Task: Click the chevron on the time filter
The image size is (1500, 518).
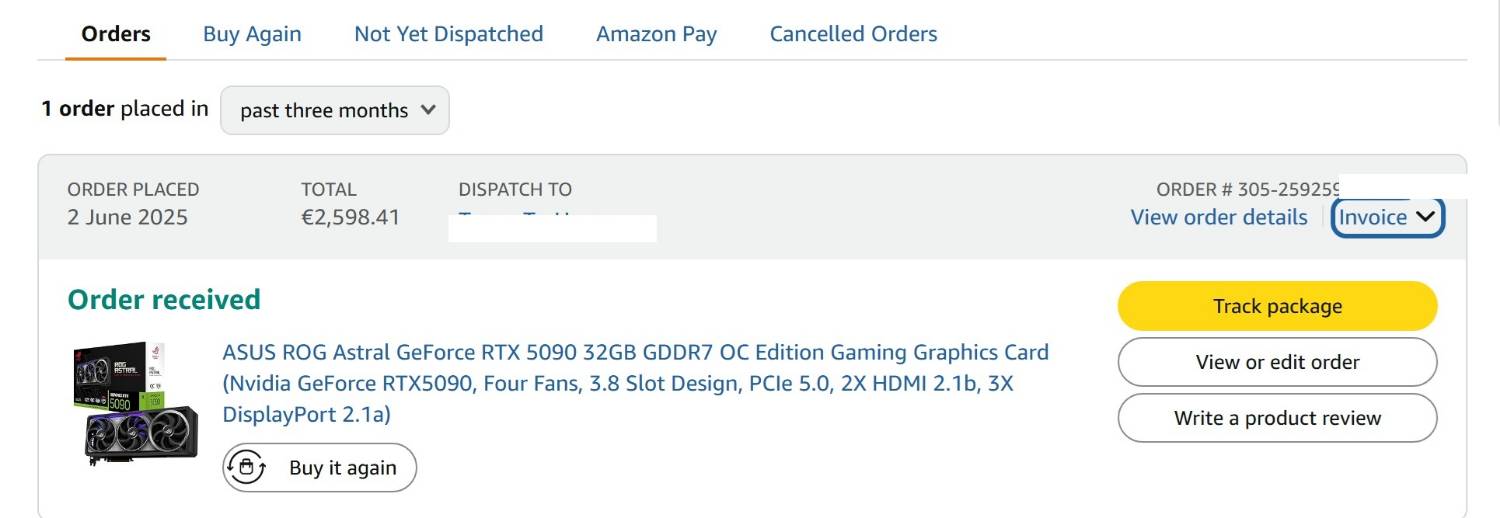Action: pos(428,109)
